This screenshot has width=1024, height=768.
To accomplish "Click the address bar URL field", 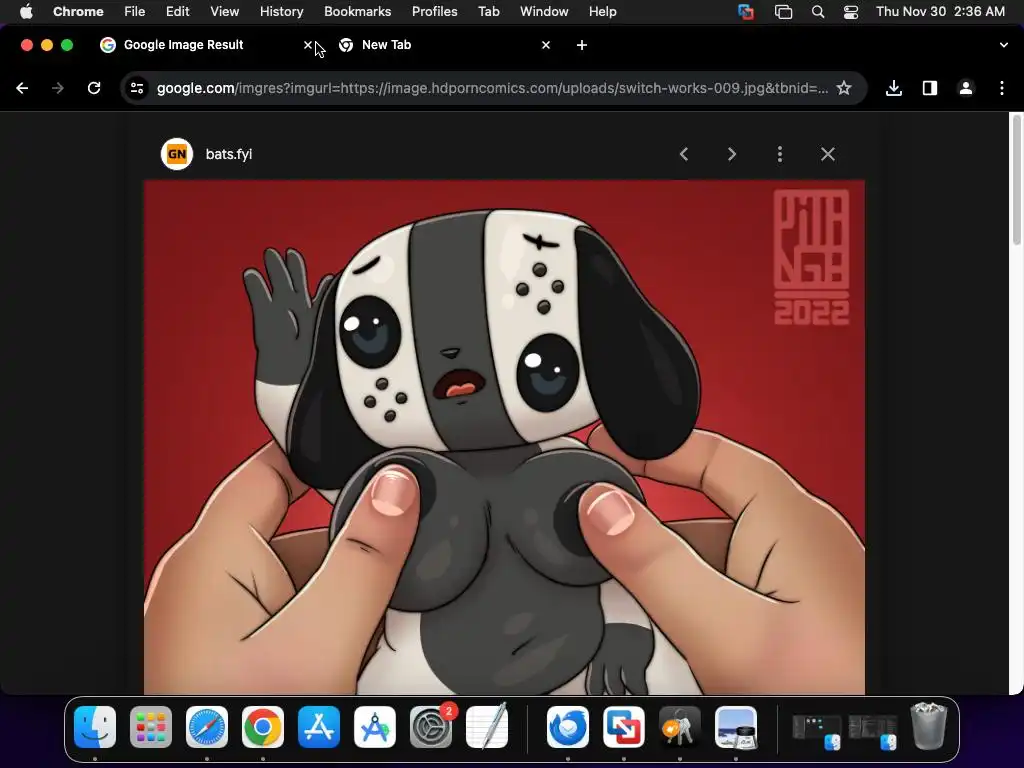I will (492, 88).
